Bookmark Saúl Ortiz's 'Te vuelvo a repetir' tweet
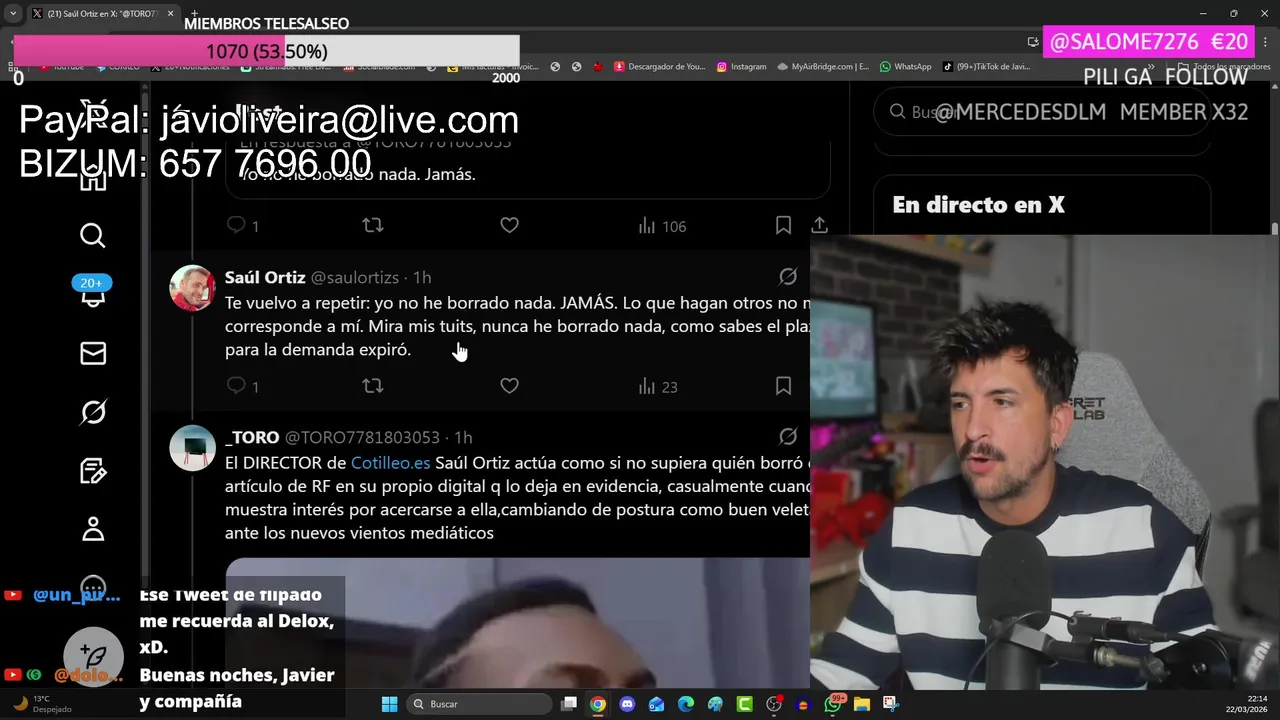Viewport: 1280px width, 720px height. [x=783, y=386]
